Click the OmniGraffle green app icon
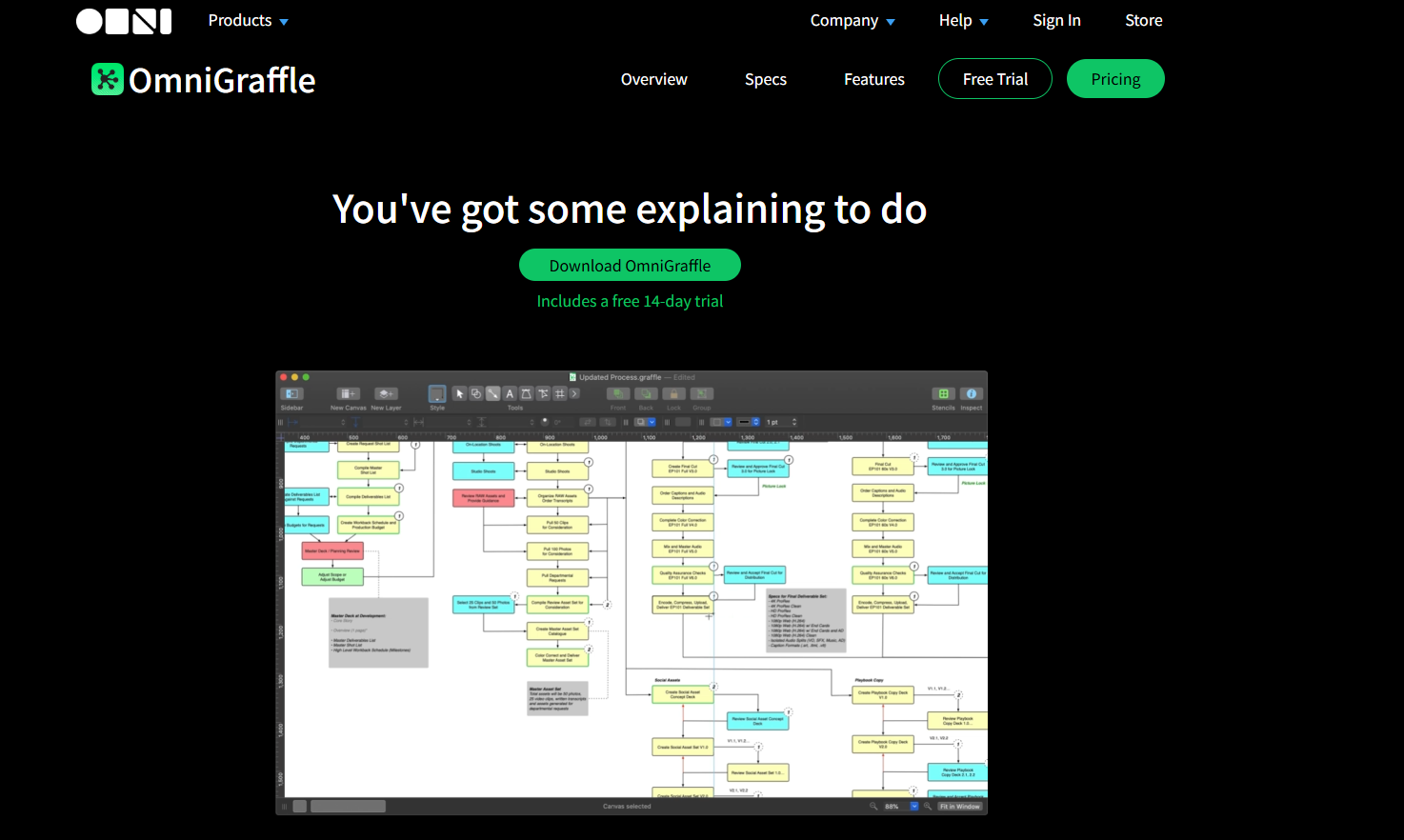The image size is (1404, 840). coord(108,79)
